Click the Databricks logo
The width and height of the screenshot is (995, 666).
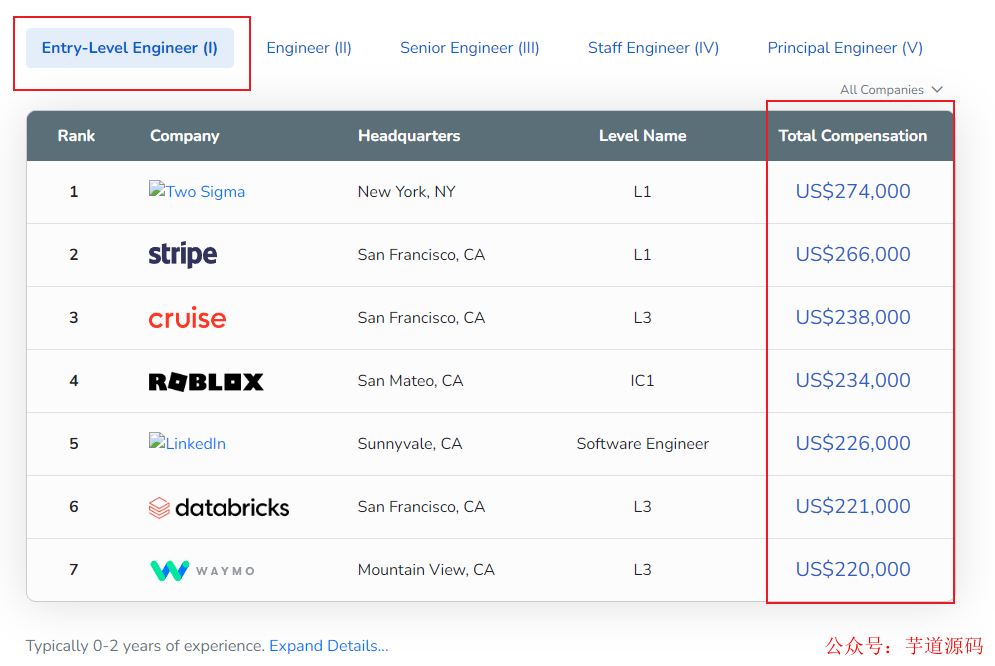[x=218, y=507]
